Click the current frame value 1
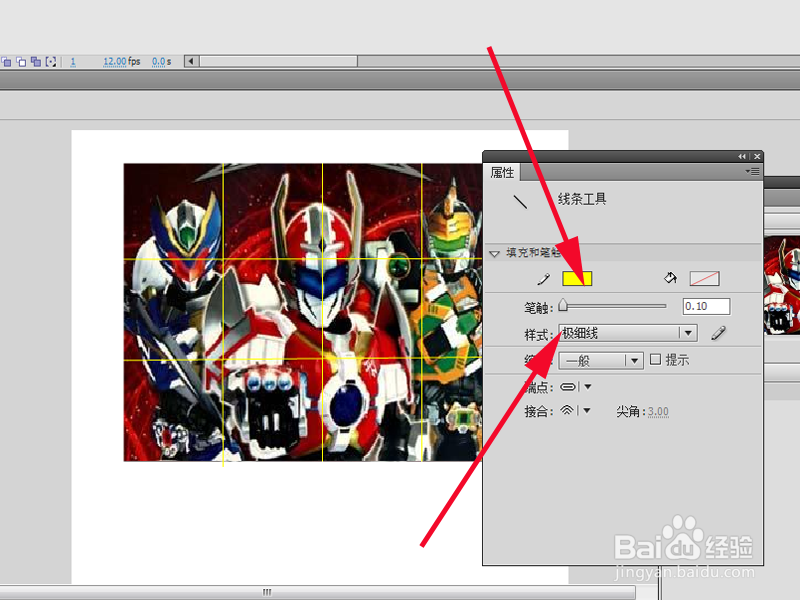This screenshot has height=600, width=800. click(73, 62)
